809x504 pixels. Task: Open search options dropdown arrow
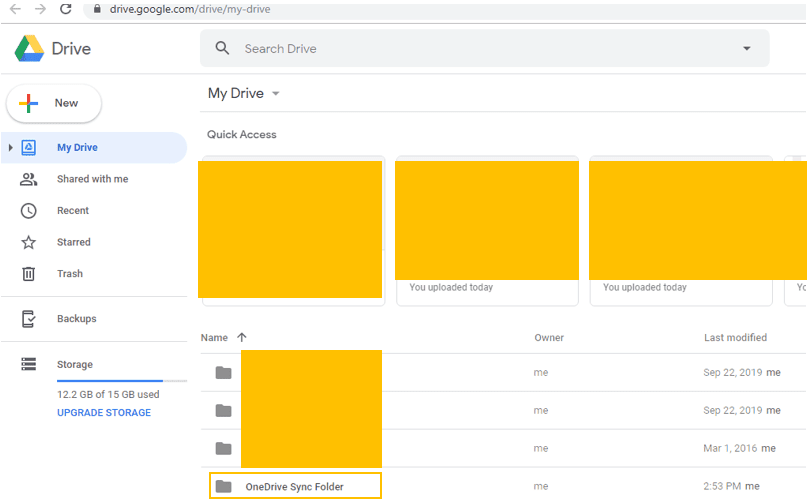(x=747, y=48)
